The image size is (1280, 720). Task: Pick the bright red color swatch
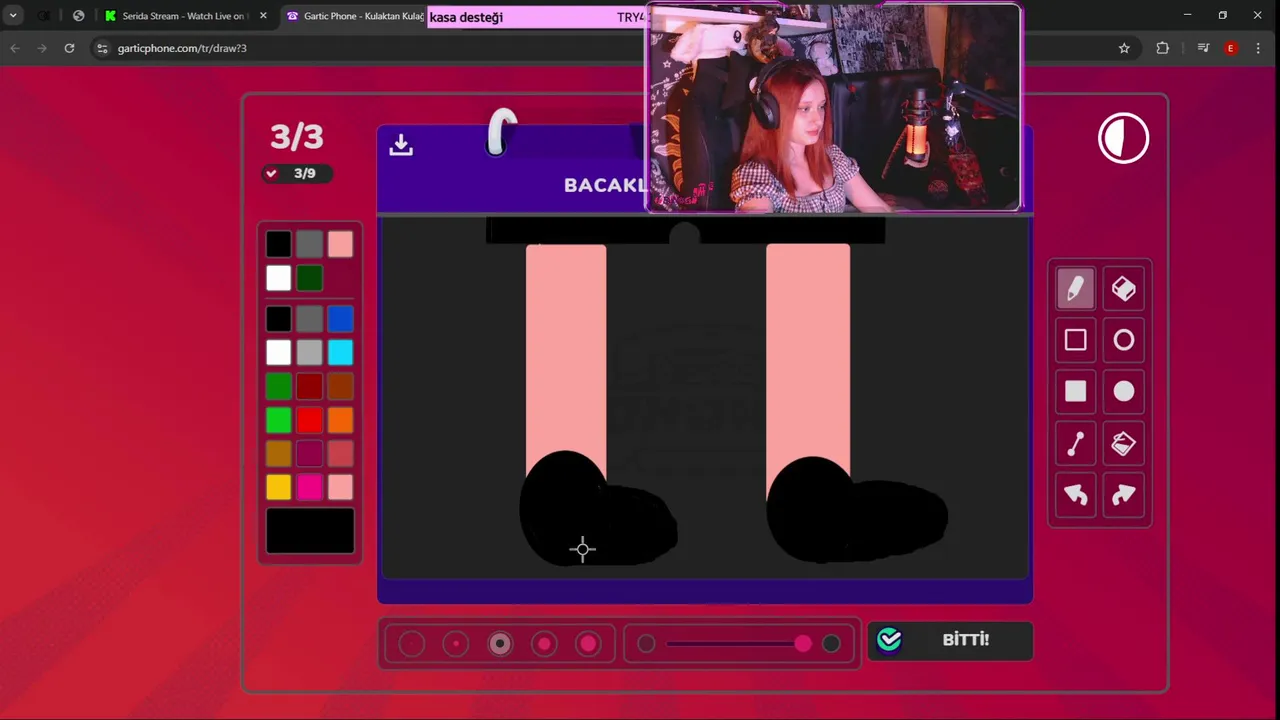309,420
